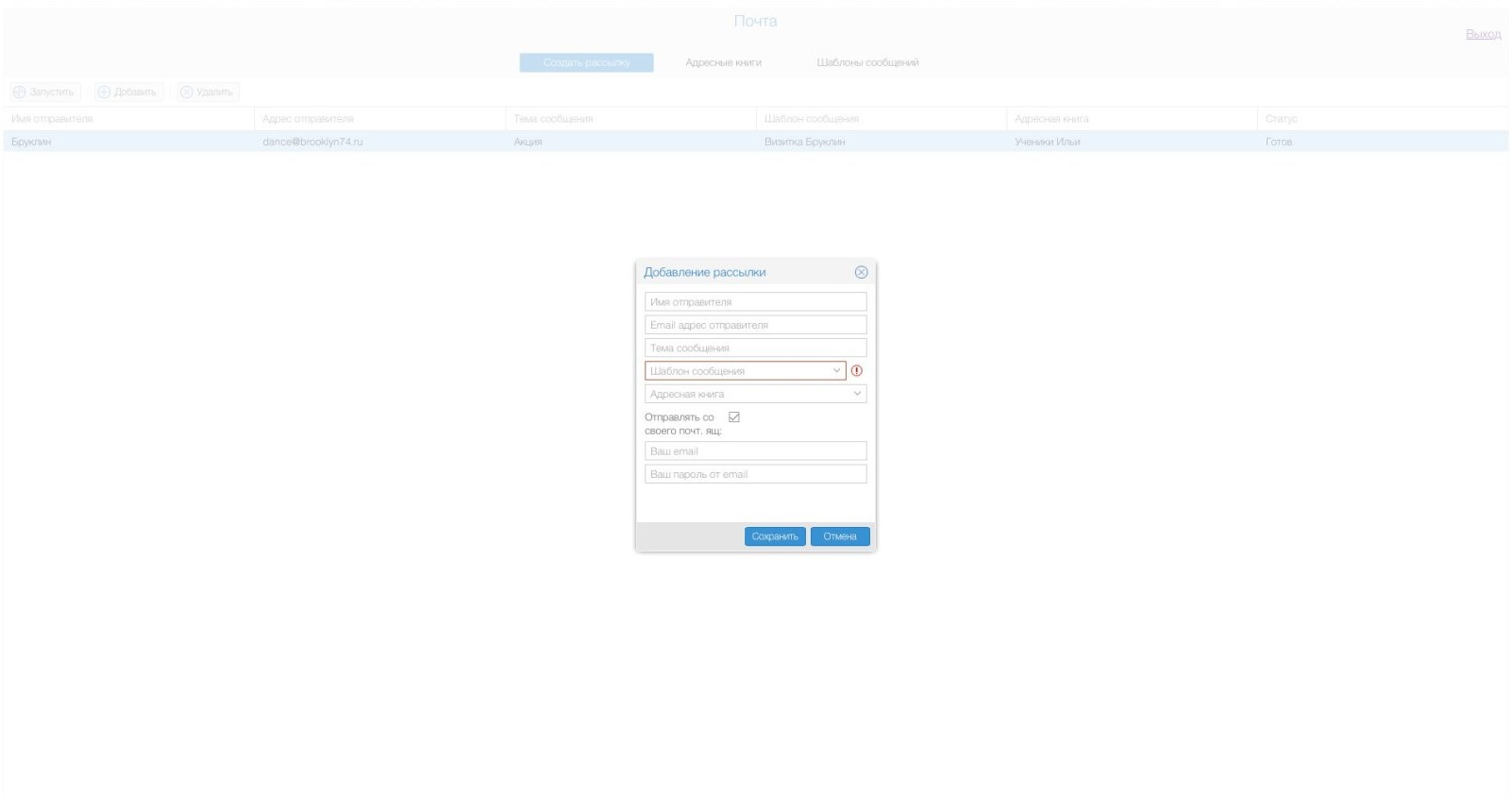The width and height of the screenshot is (1512, 798).
Task: Click the Запустить toolbar button
Action: (44, 93)
